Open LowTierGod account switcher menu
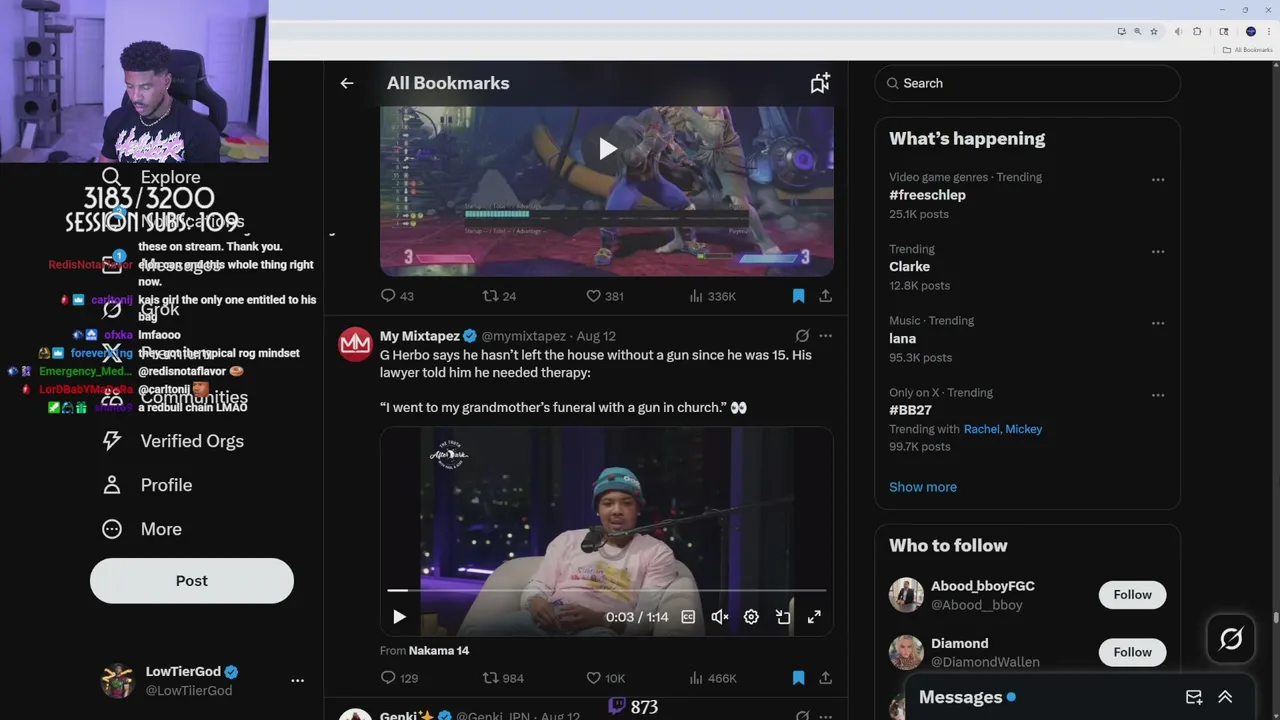This screenshot has width=1280, height=720. (x=297, y=680)
